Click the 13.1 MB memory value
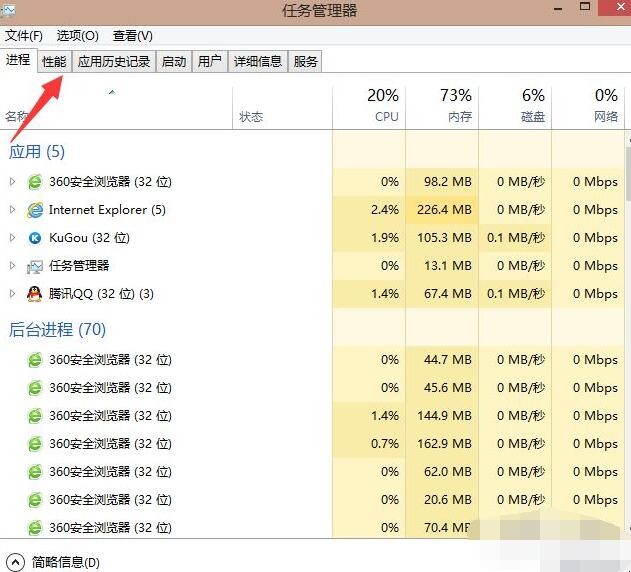The height and width of the screenshot is (572, 631). pyautogui.click(x=447, y=266)
